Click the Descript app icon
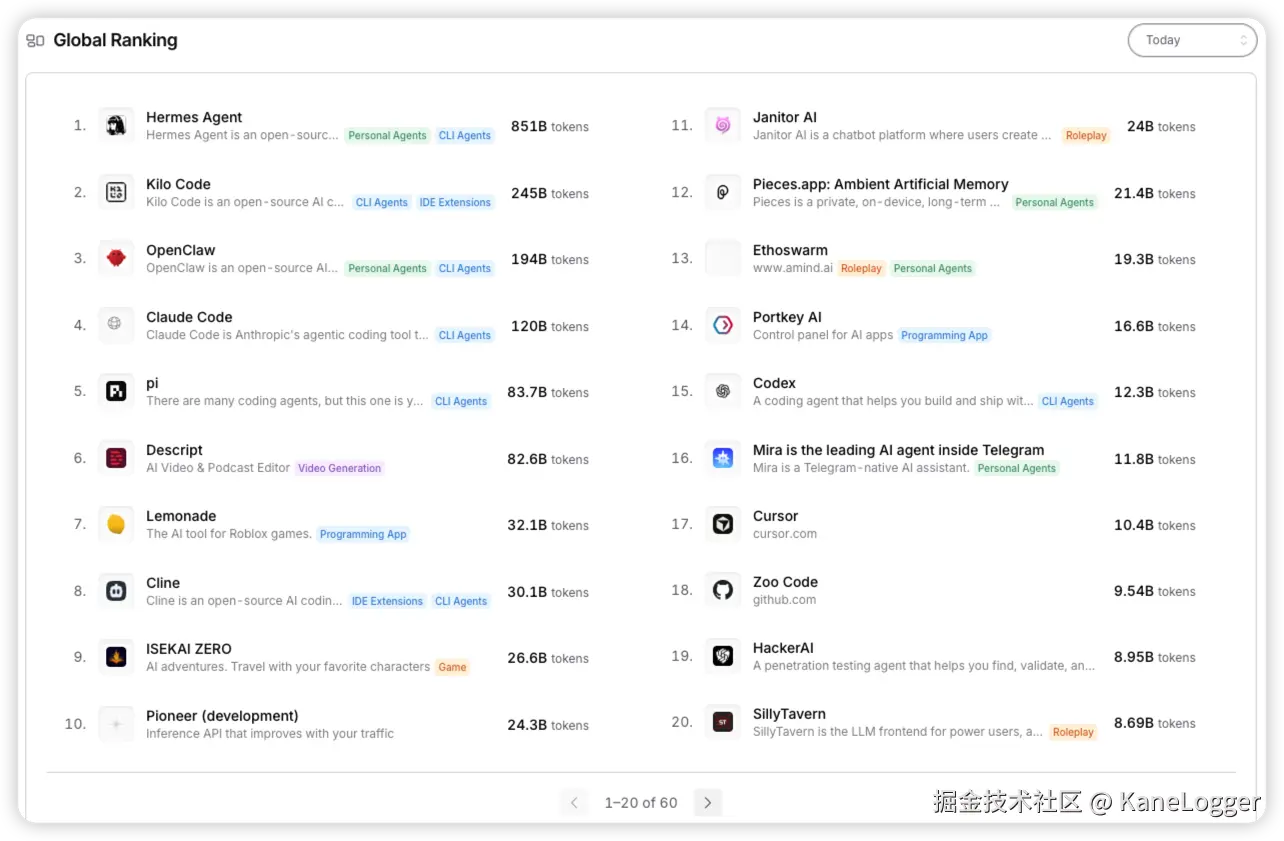Viewport: 1284px width, 841px height. (x=116, y=459)
